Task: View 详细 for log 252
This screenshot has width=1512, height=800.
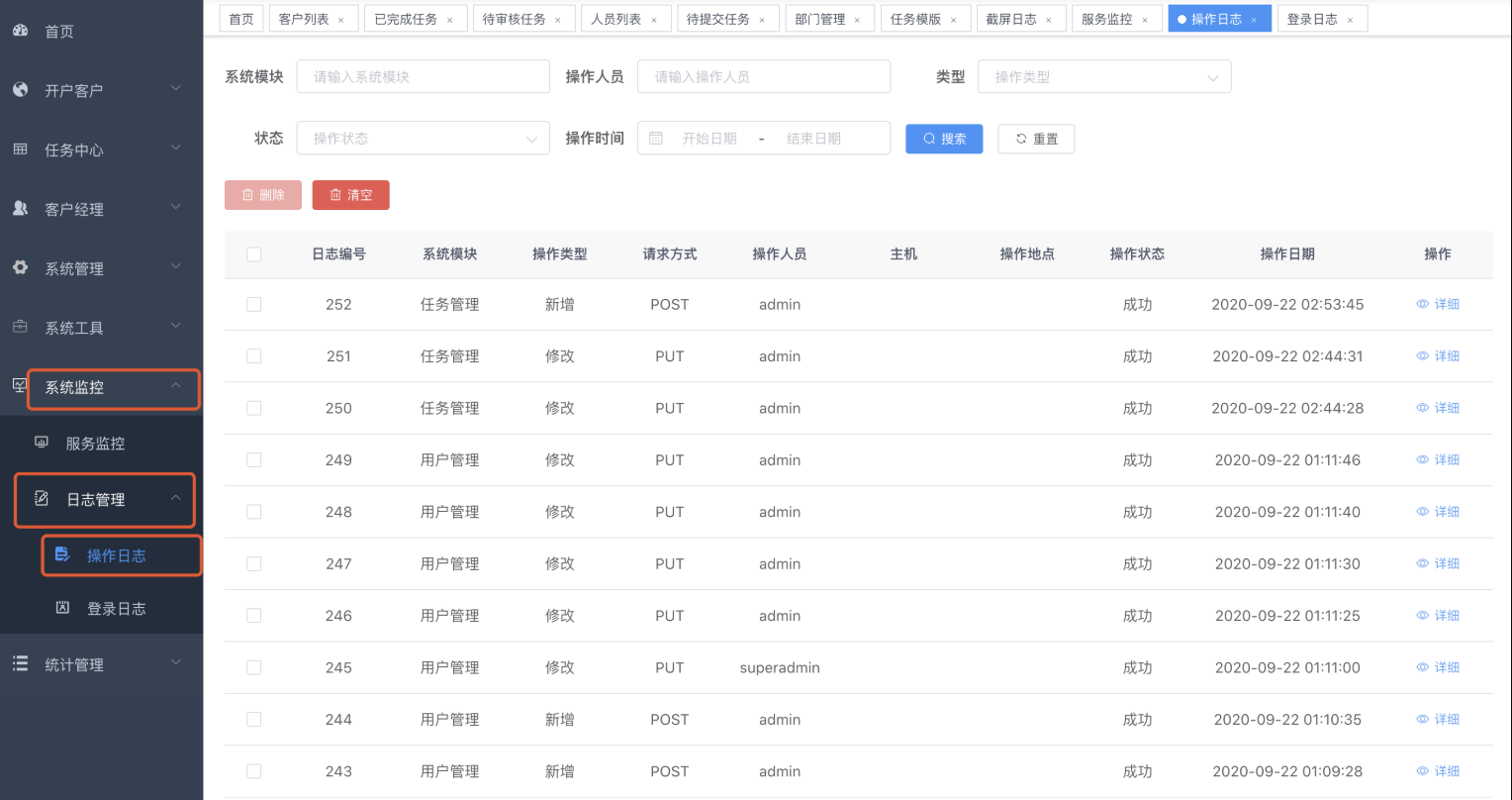Action: (x=1438, y=304)
